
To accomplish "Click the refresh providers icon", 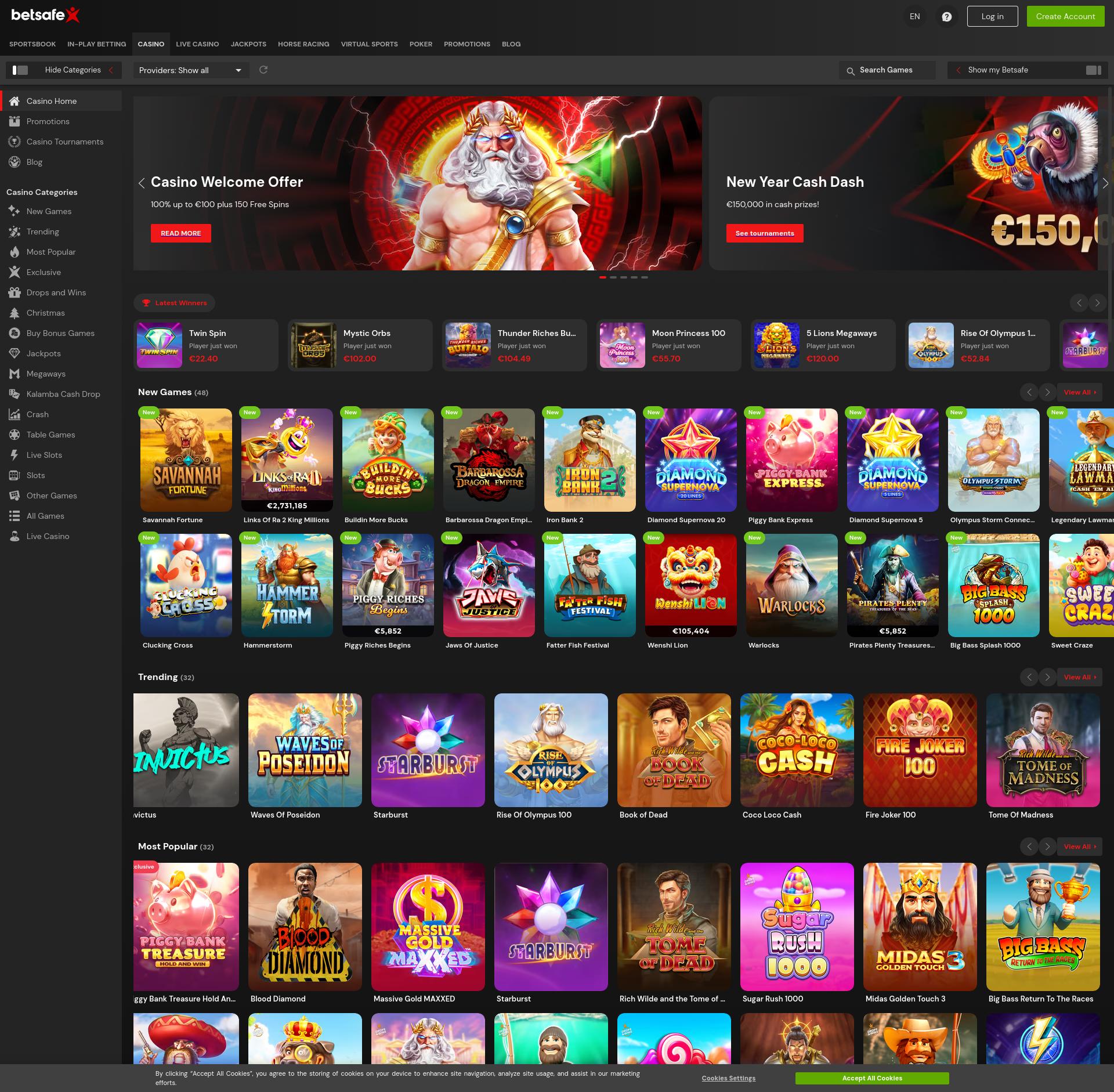I will coord(263,70).
